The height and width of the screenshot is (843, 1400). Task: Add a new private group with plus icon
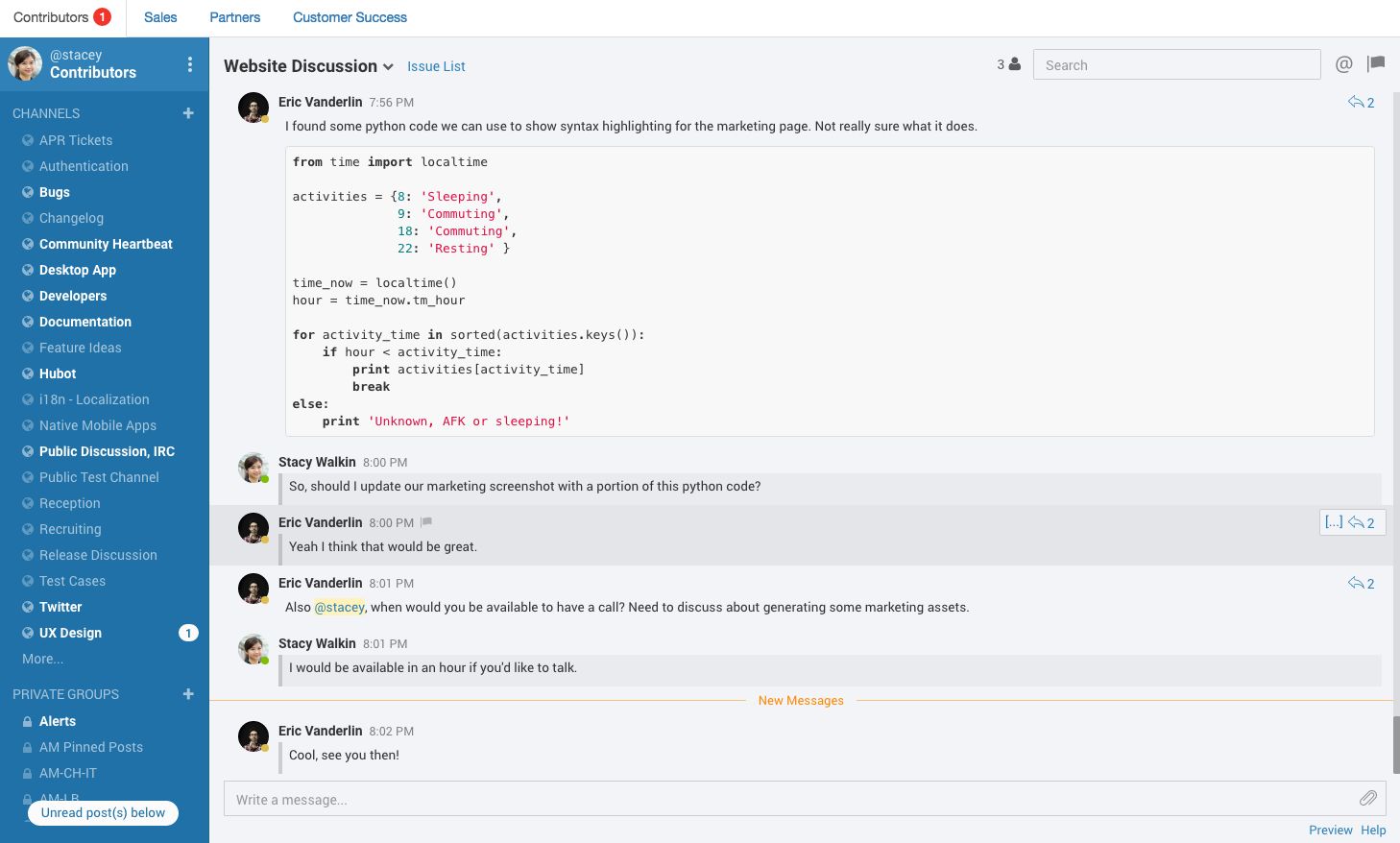(x=188, y=694)
